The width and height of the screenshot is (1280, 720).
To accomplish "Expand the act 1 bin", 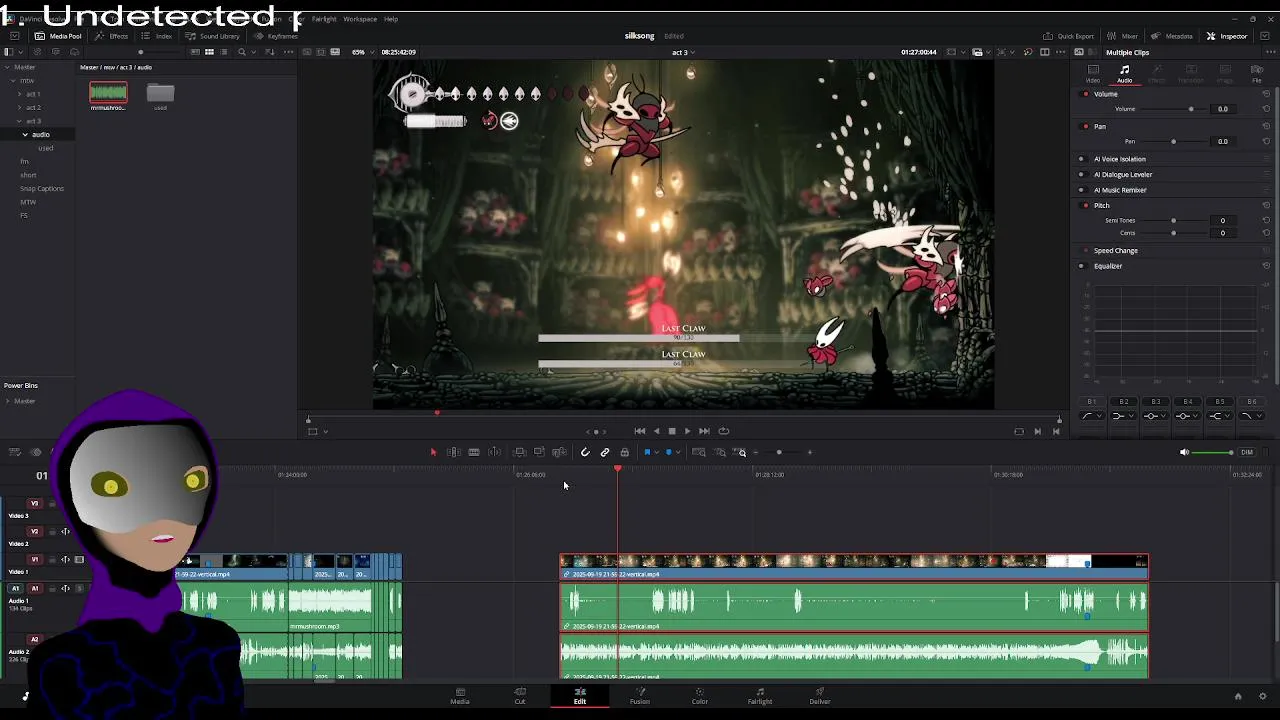I will pyautogui.click(x=19, y=94).
